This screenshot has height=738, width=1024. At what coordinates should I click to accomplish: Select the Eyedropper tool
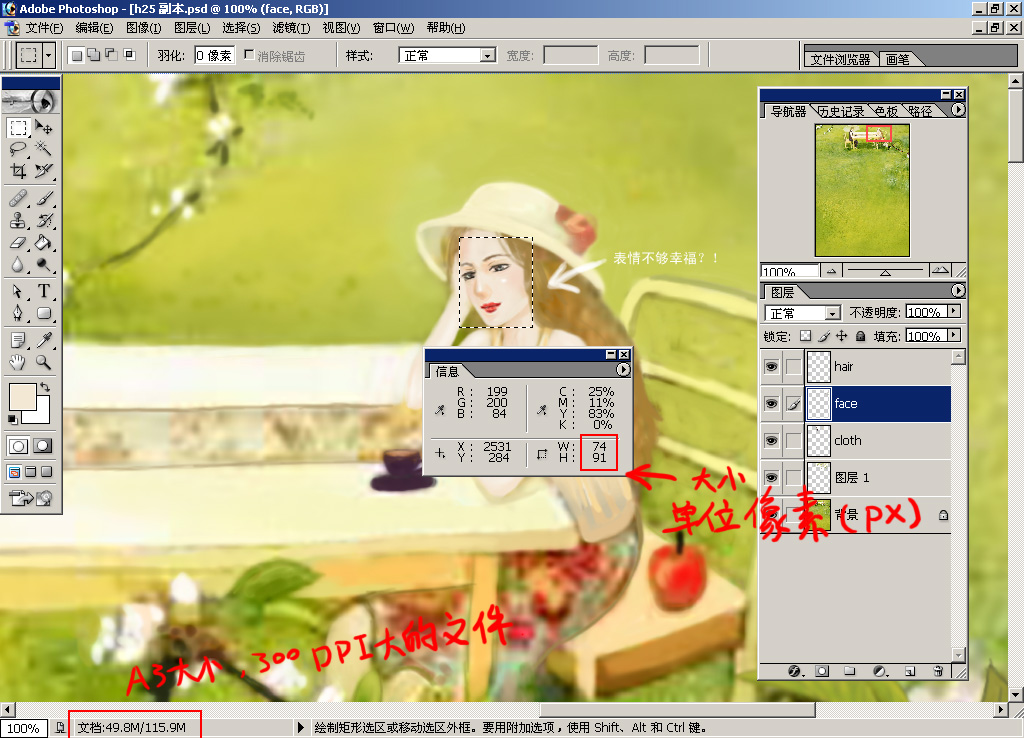point(43,340)
